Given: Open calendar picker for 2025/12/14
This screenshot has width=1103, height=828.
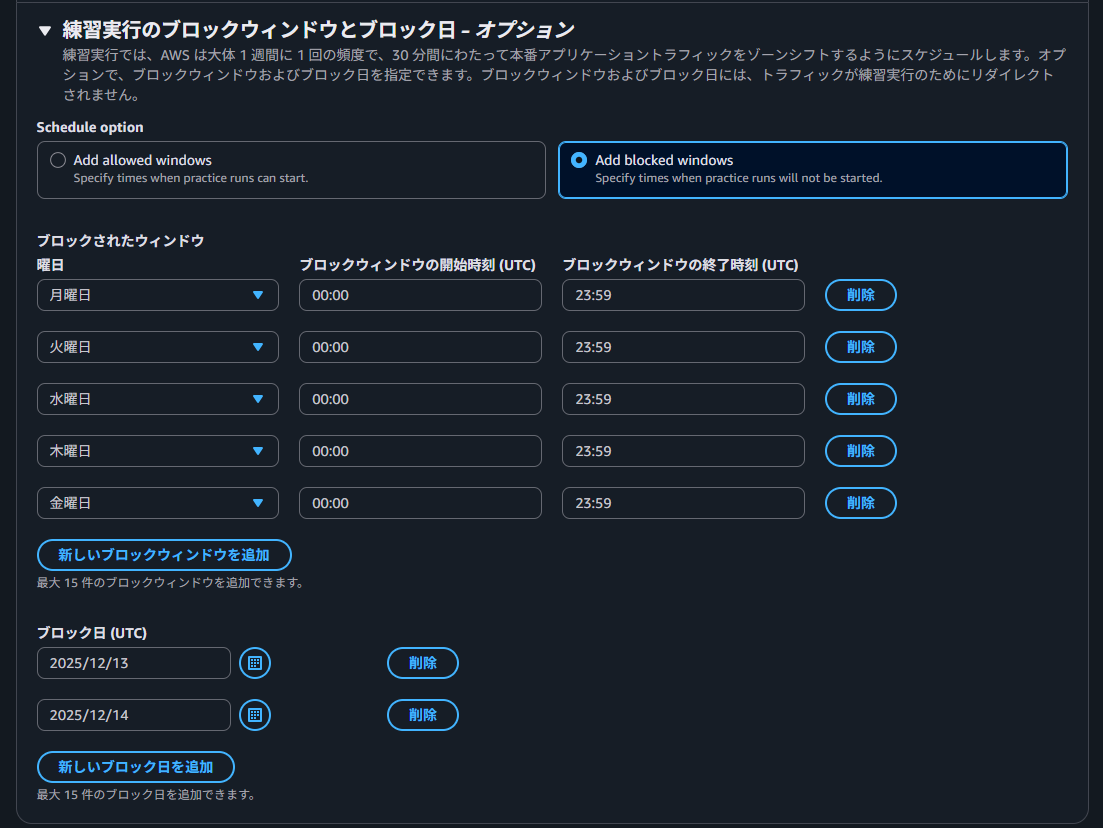Looking at the screenshot, I should tap(255, 715).
